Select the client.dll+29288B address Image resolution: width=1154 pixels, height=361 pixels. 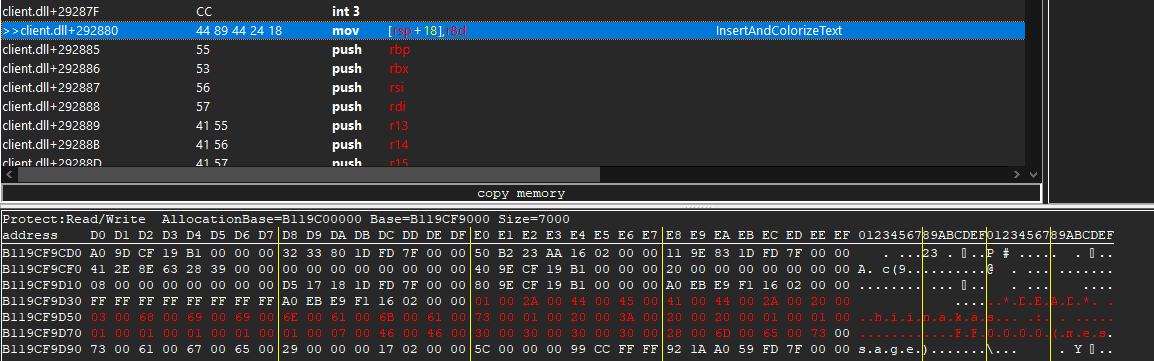51,144
